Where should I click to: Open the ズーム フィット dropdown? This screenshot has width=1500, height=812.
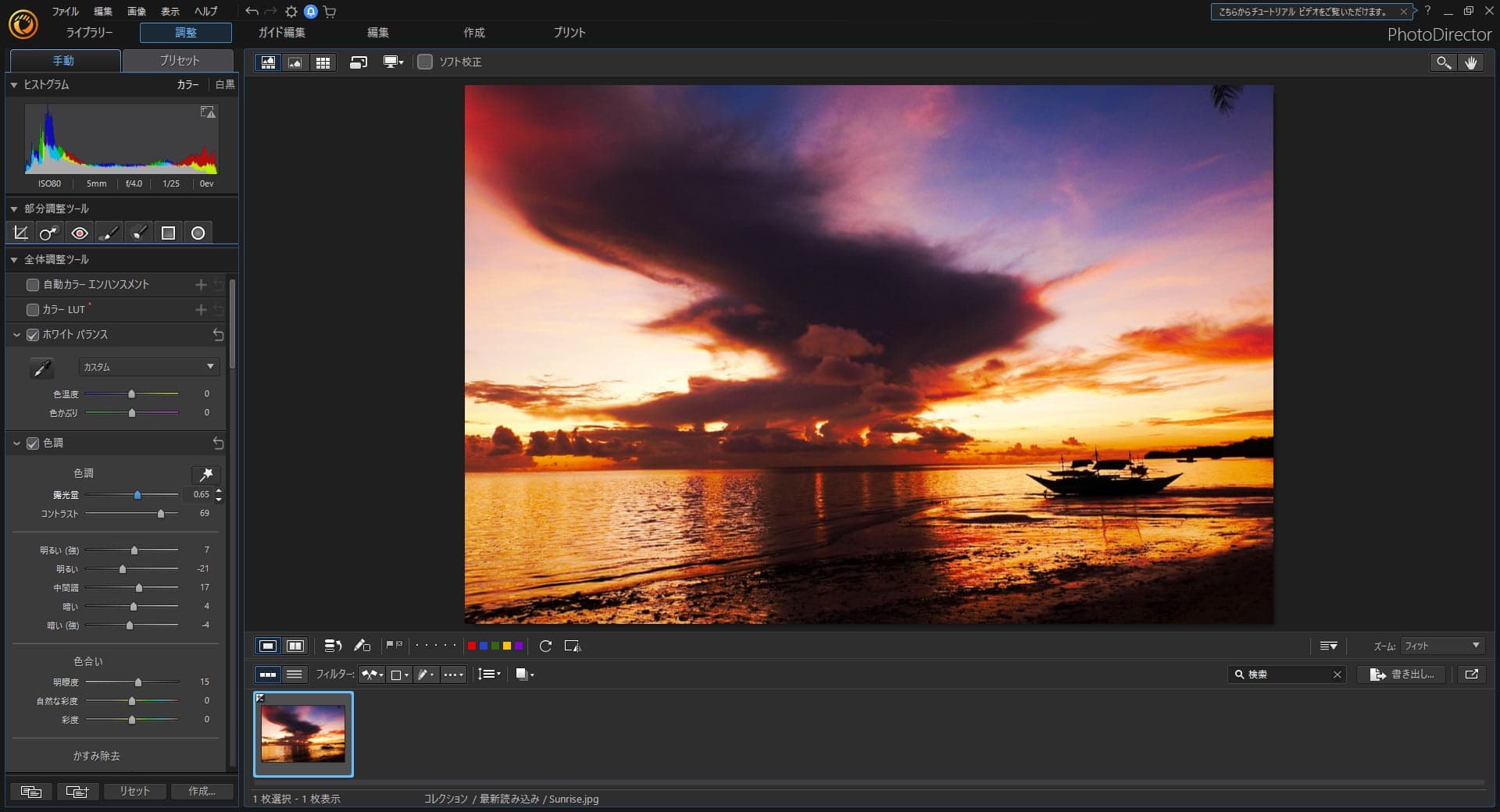tap(1441, 646)
